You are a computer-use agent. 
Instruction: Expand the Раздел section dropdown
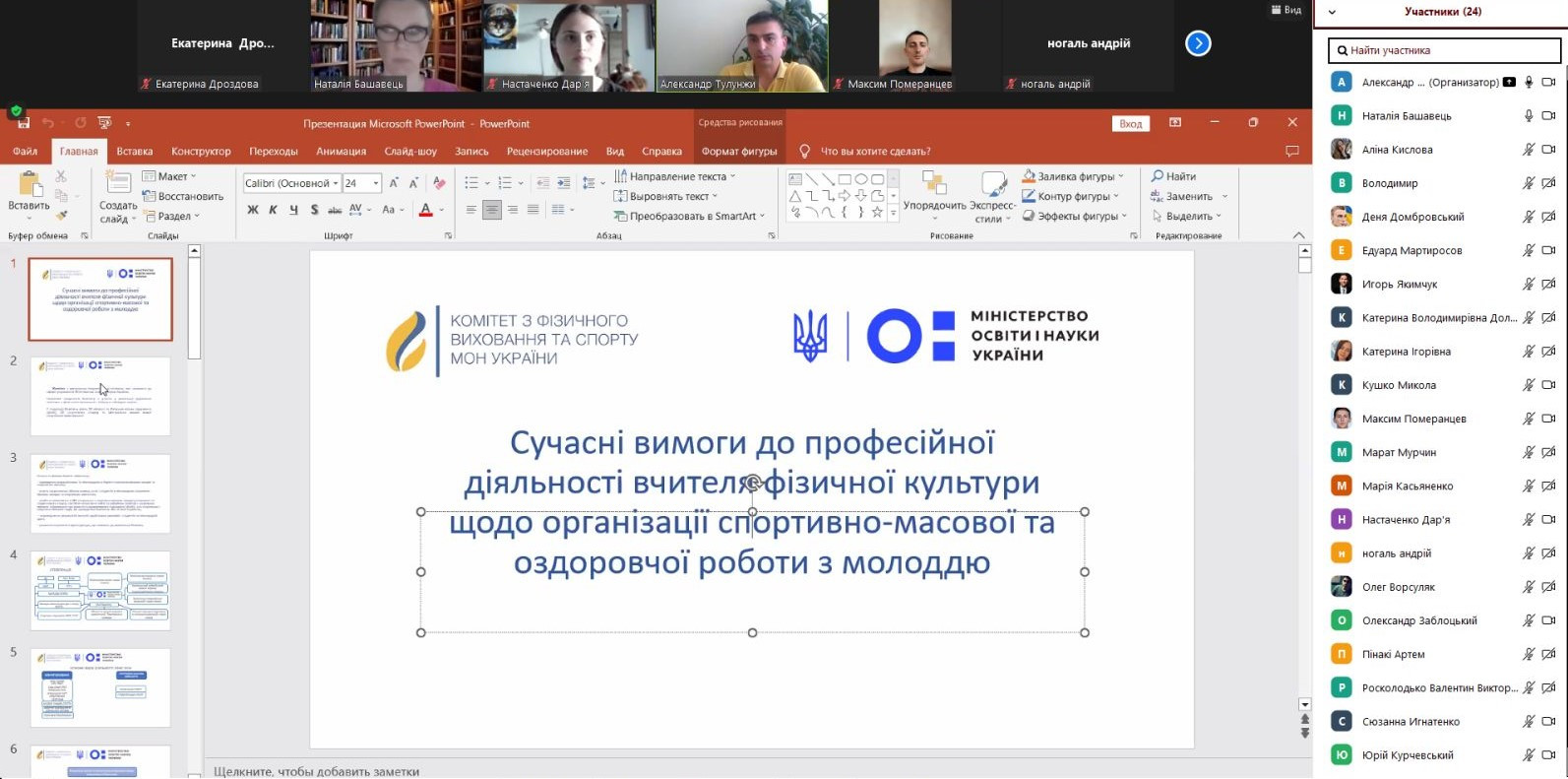tap(171, 216)
